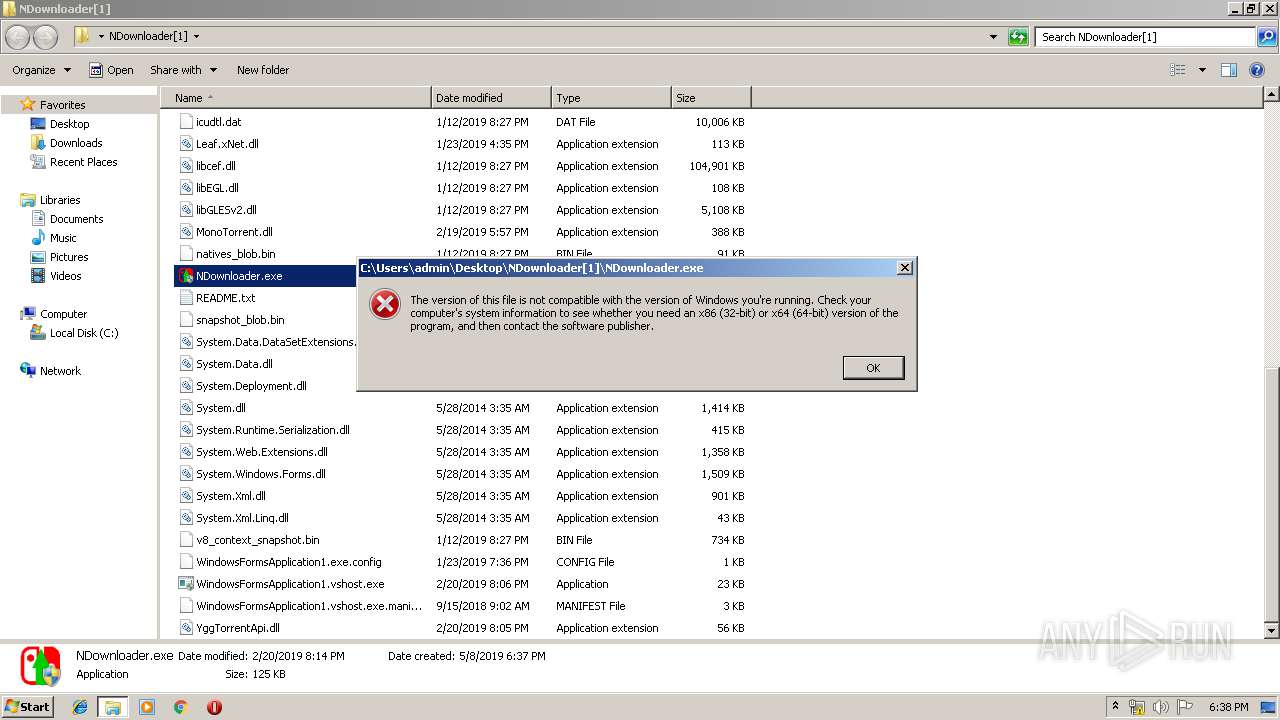Select System.Windows.Forms.dll file
This screenshot has width=1280, height=720.
click(x=260, y=474)
